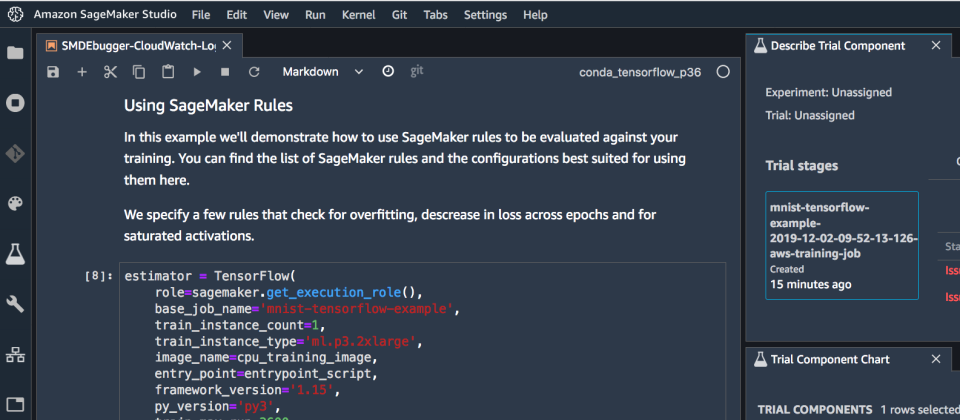
Task: Click the base_job_name code line
Action: pyautogui.click(x=307, y=308)
